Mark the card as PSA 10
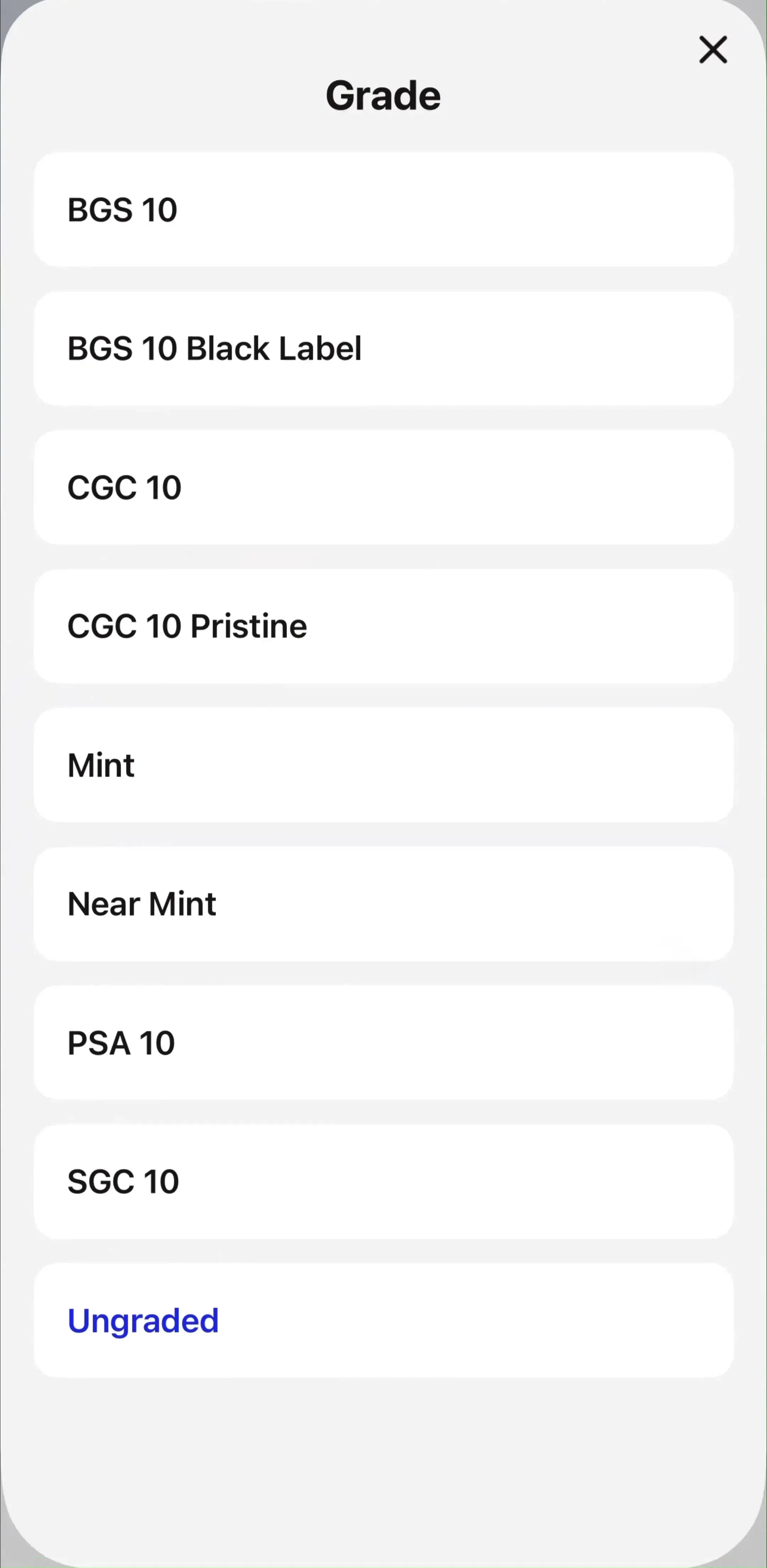This screenshot has height=1568, width=767. [383, 1042]
